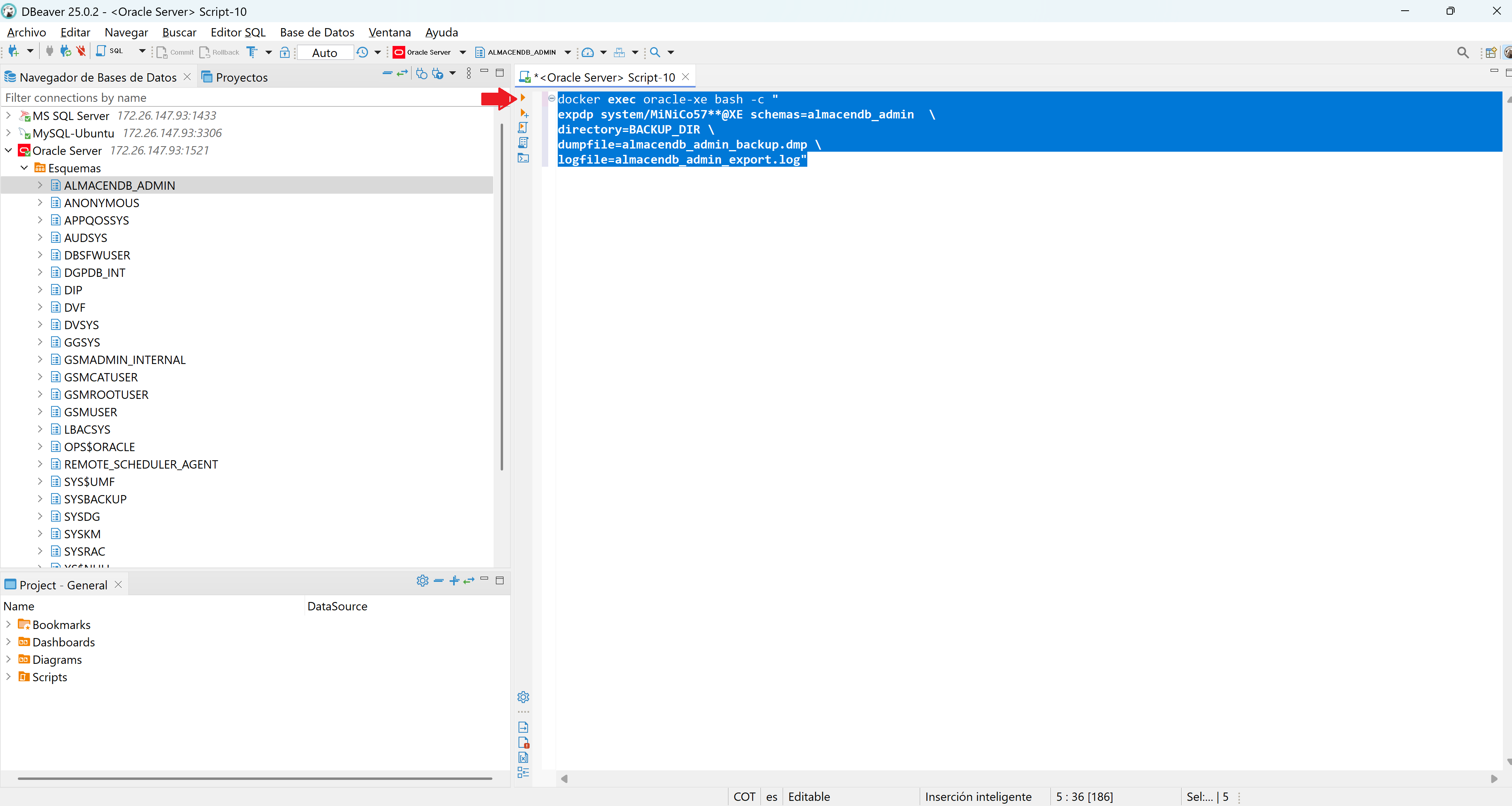Click the Reconnect plug icon
The width and height of the screenshot is (1512, 806).
pyautogui.click(x=65, y=51)
